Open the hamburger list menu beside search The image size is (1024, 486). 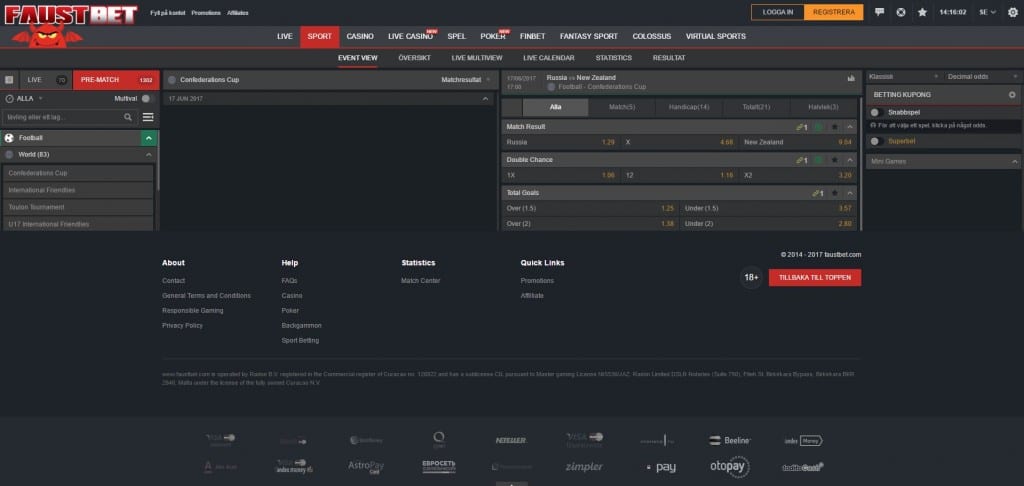tap(148, 118)
